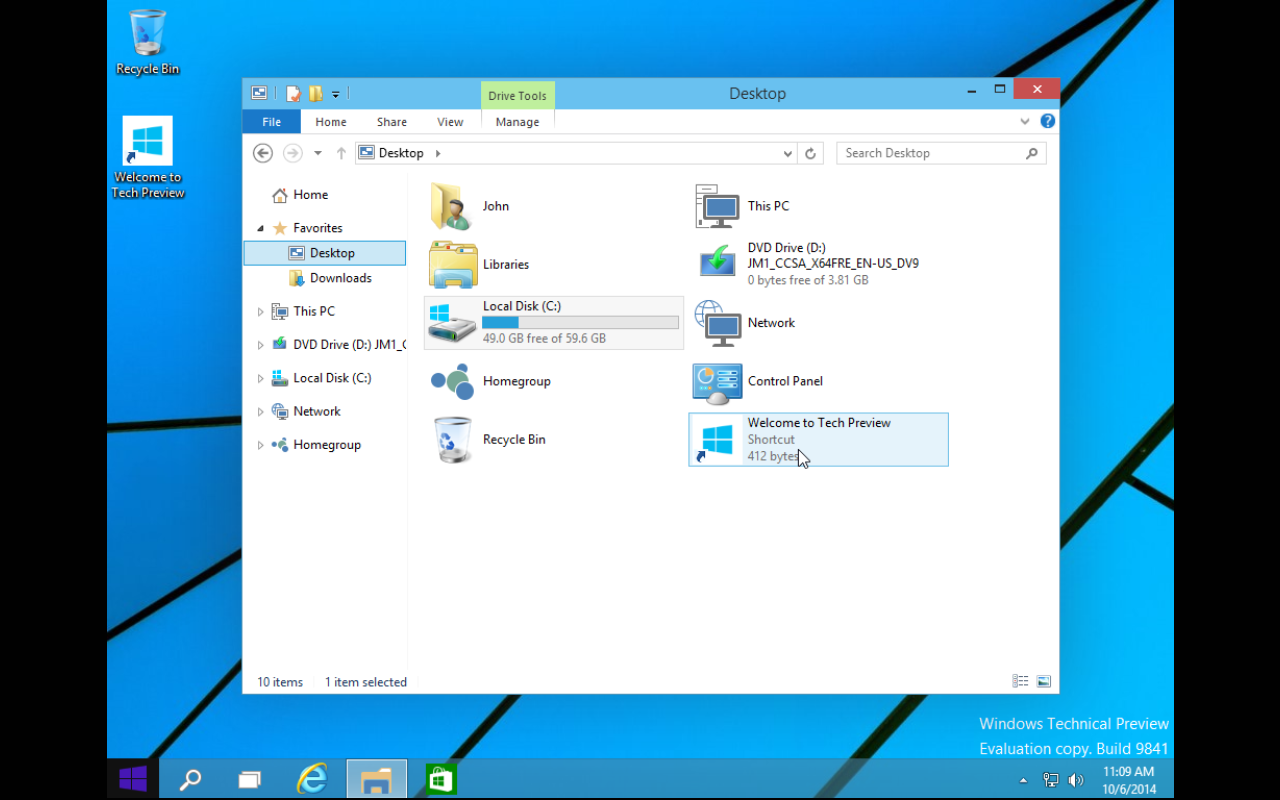Switch to the Share ribbon tab
The height and width of the screenshot is (800, 1280).
(x=392, y=121)
